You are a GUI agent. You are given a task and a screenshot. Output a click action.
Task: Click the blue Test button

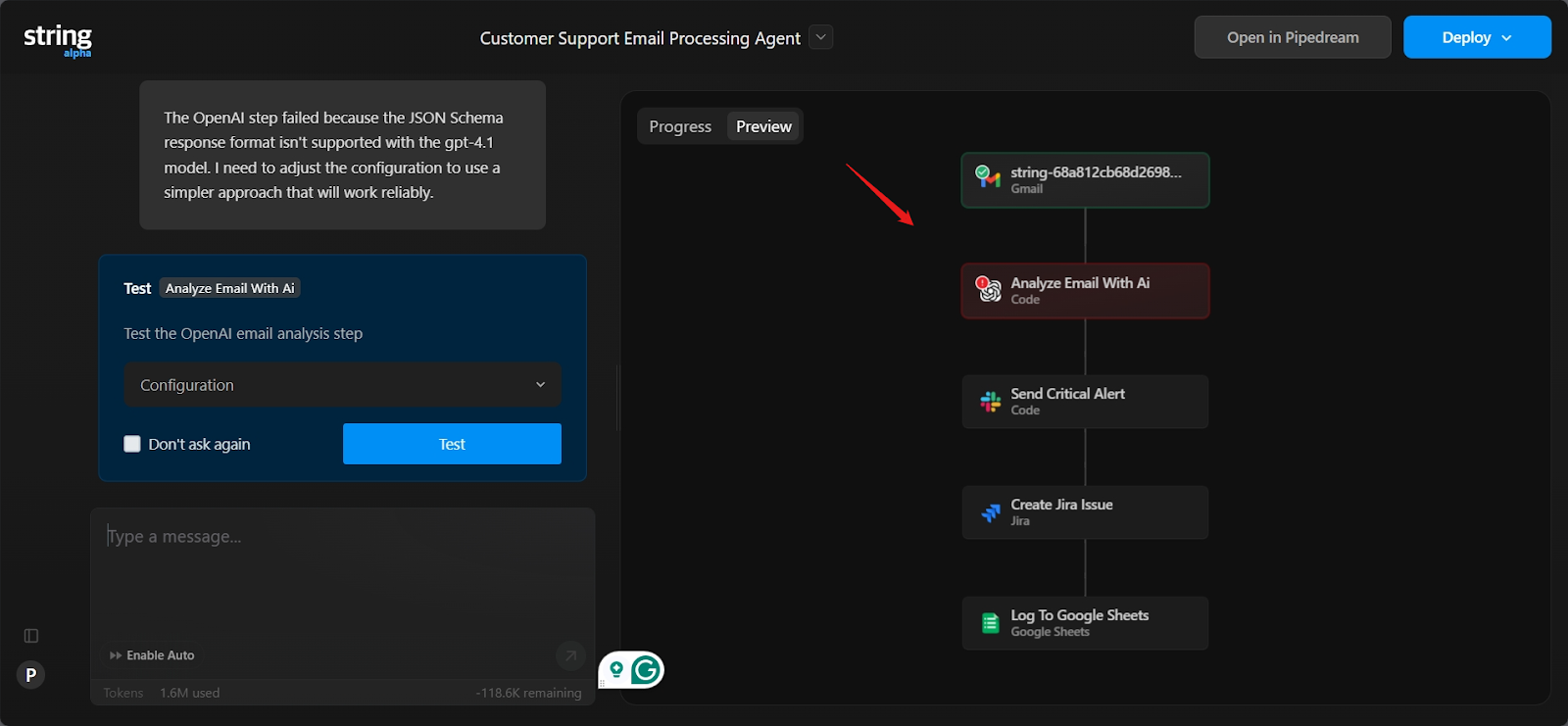[452, 444]
